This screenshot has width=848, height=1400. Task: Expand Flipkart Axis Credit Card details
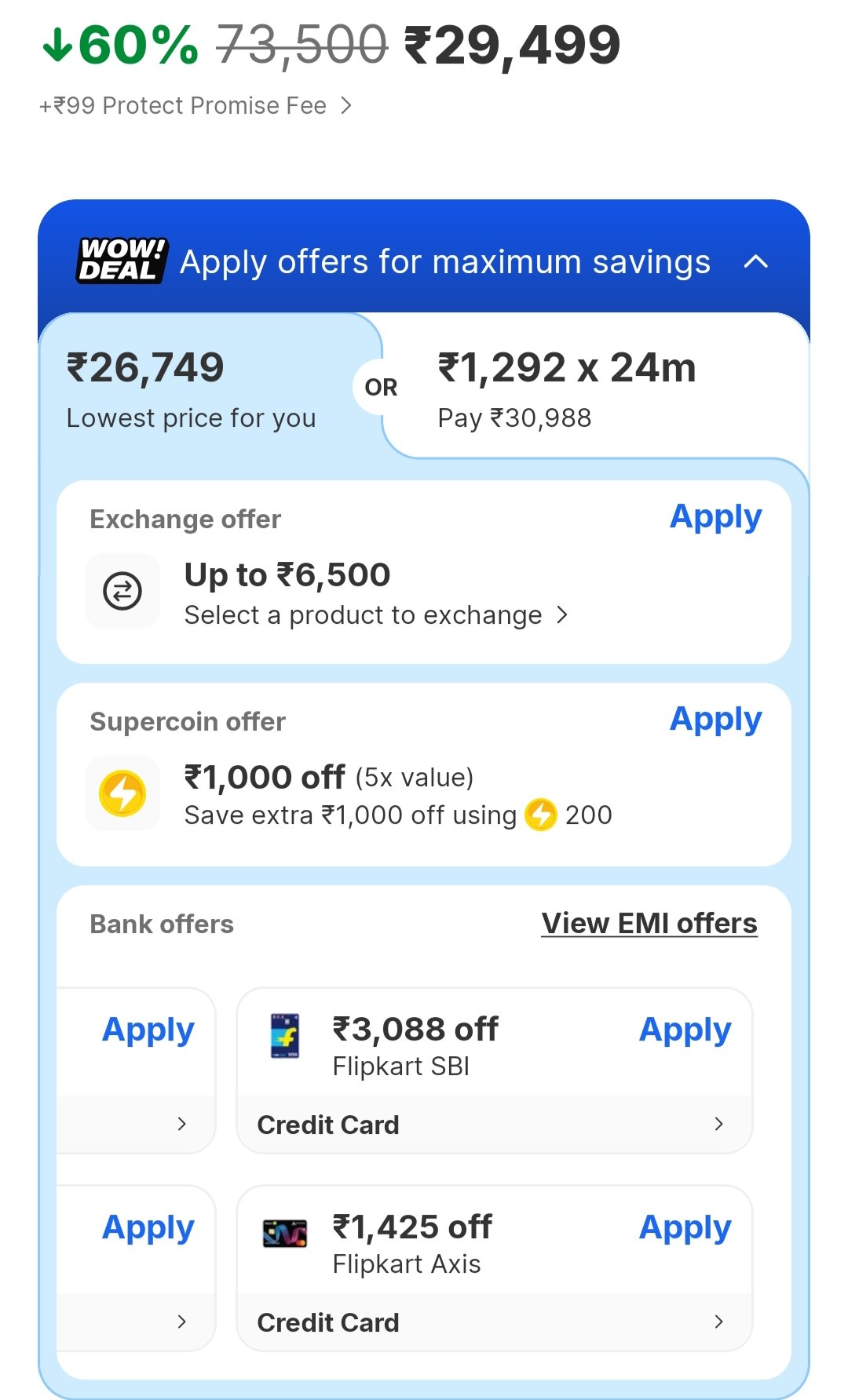[718, 1322]
